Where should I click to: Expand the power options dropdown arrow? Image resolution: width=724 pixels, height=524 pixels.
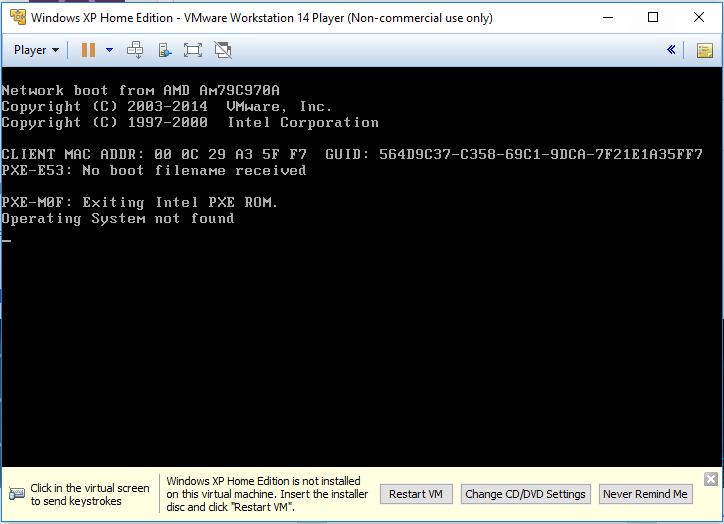tap(109, 50)
